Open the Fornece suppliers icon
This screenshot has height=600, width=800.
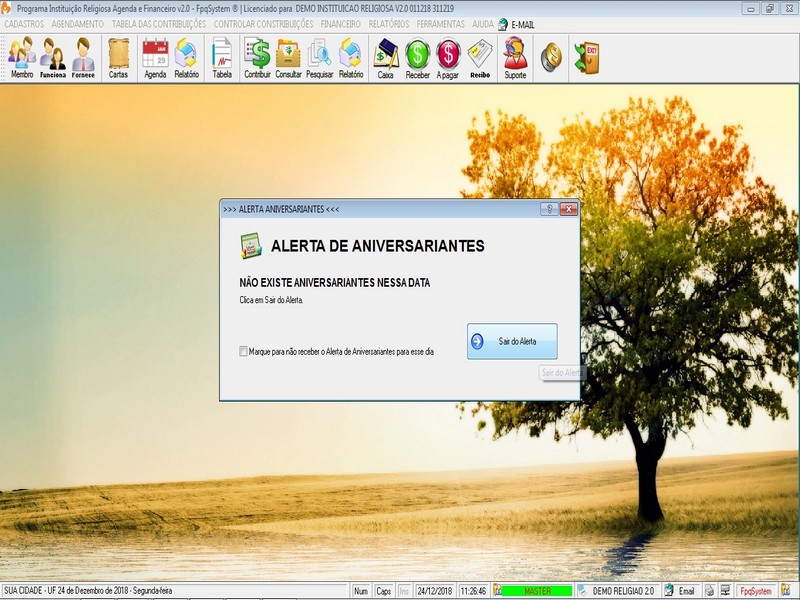pyautogui.click(x=83, y=58)
